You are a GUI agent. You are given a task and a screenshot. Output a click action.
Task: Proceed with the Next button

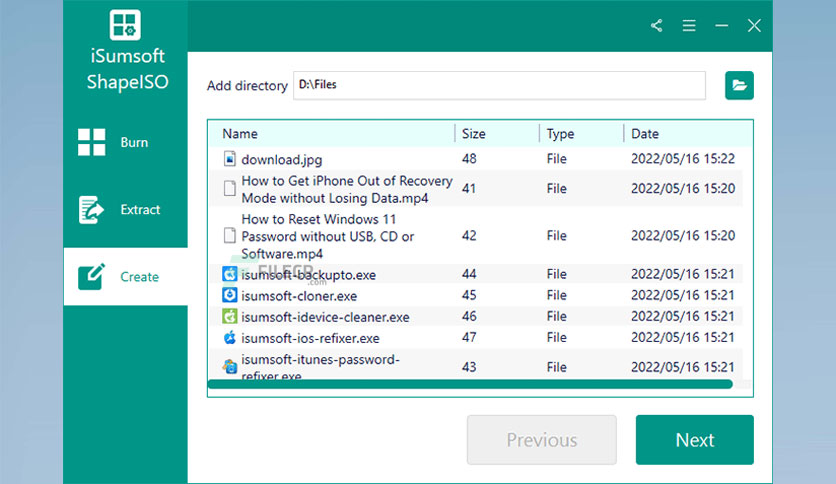(x=695, y=440)
